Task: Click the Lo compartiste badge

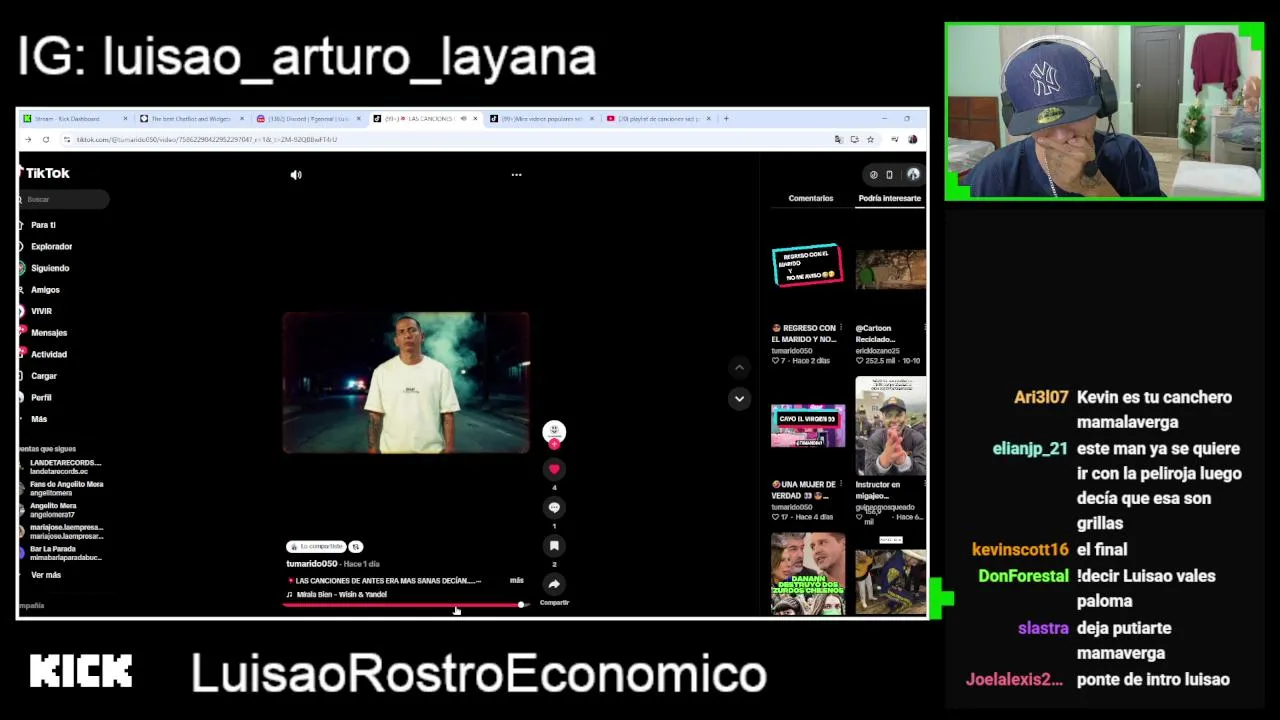Action: (x=316, y=547)
